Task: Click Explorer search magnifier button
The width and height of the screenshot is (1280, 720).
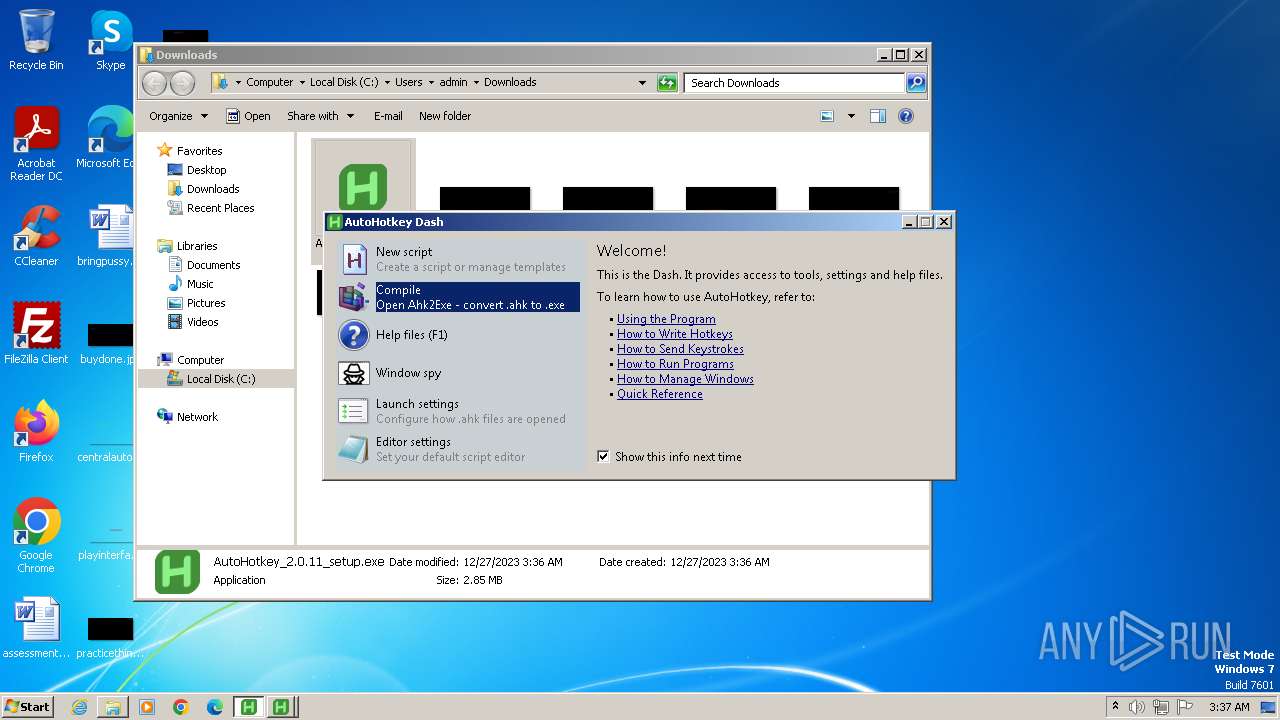Action: pyautogui.click(x=915, y=83)
